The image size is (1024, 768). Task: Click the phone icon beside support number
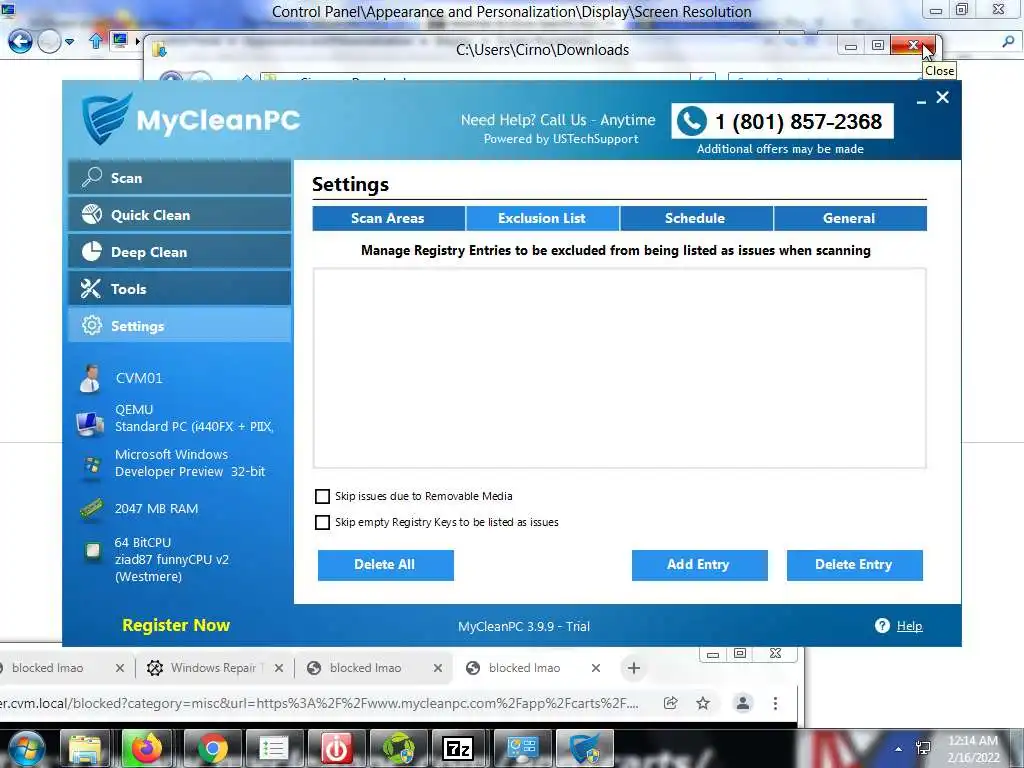pyautogui.click(x=692, y=121)
